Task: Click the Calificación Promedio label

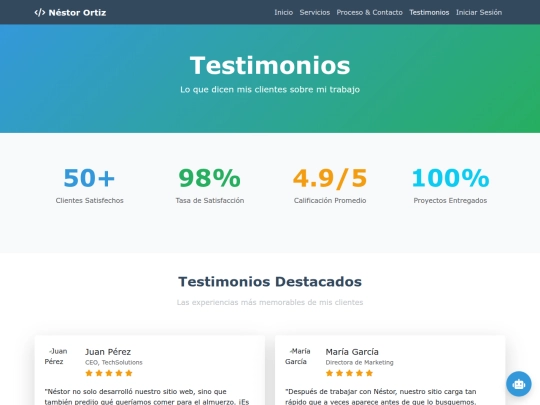Action: tap(330, 200)
